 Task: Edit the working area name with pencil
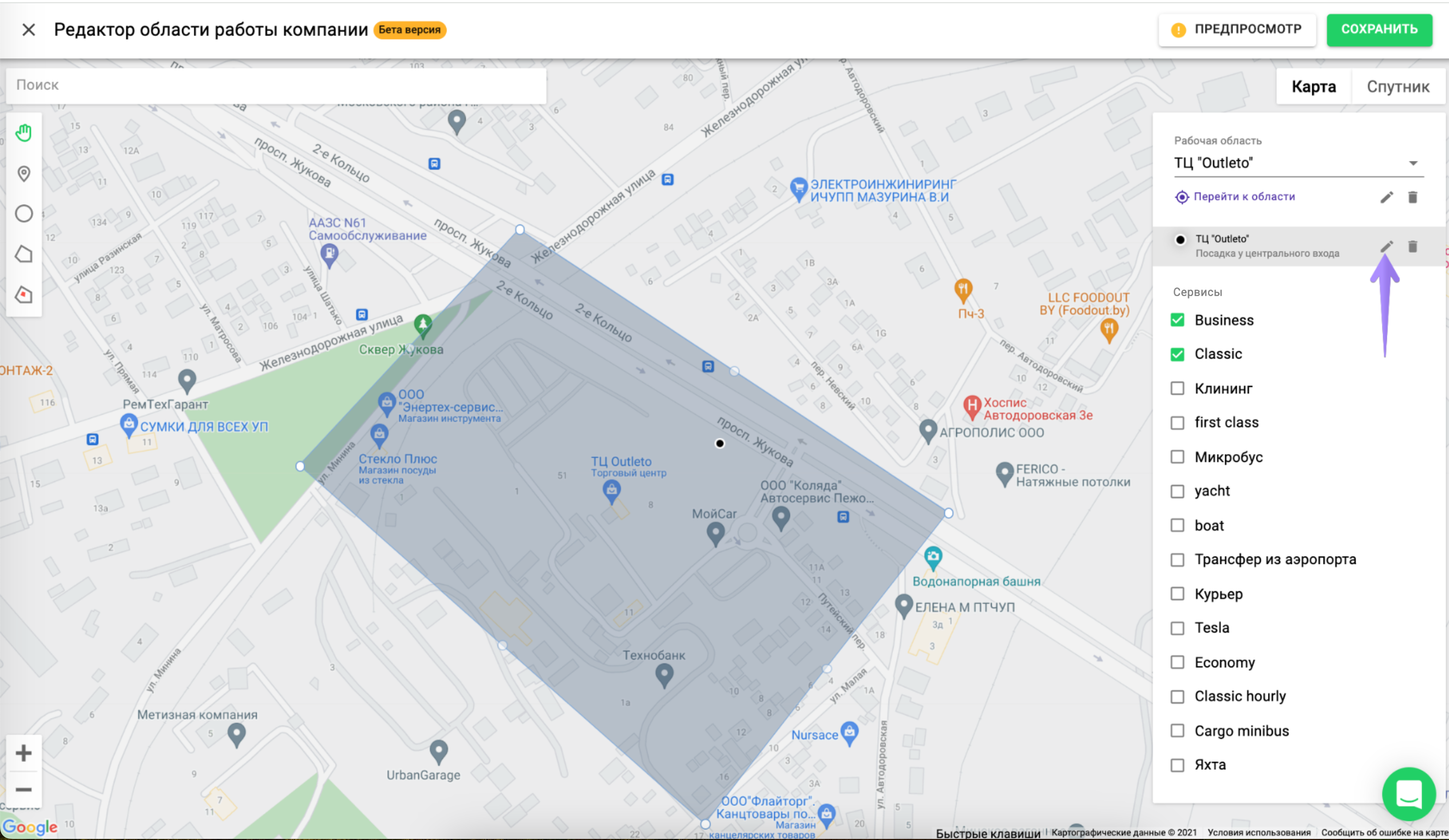click(x=1386, y=197)
